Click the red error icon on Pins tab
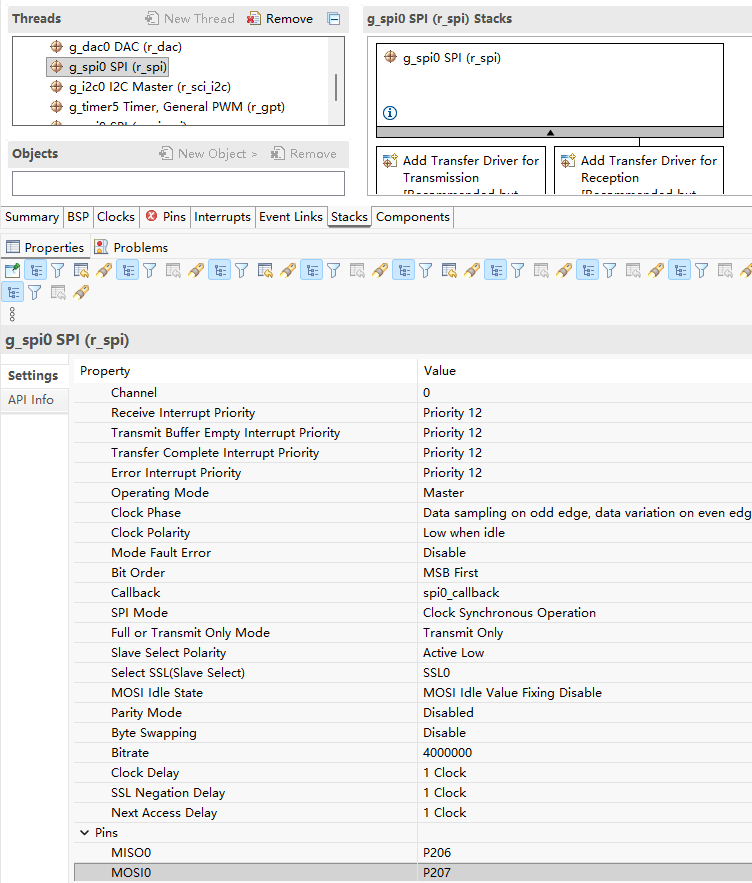752x883 pixels. [151, 216]
